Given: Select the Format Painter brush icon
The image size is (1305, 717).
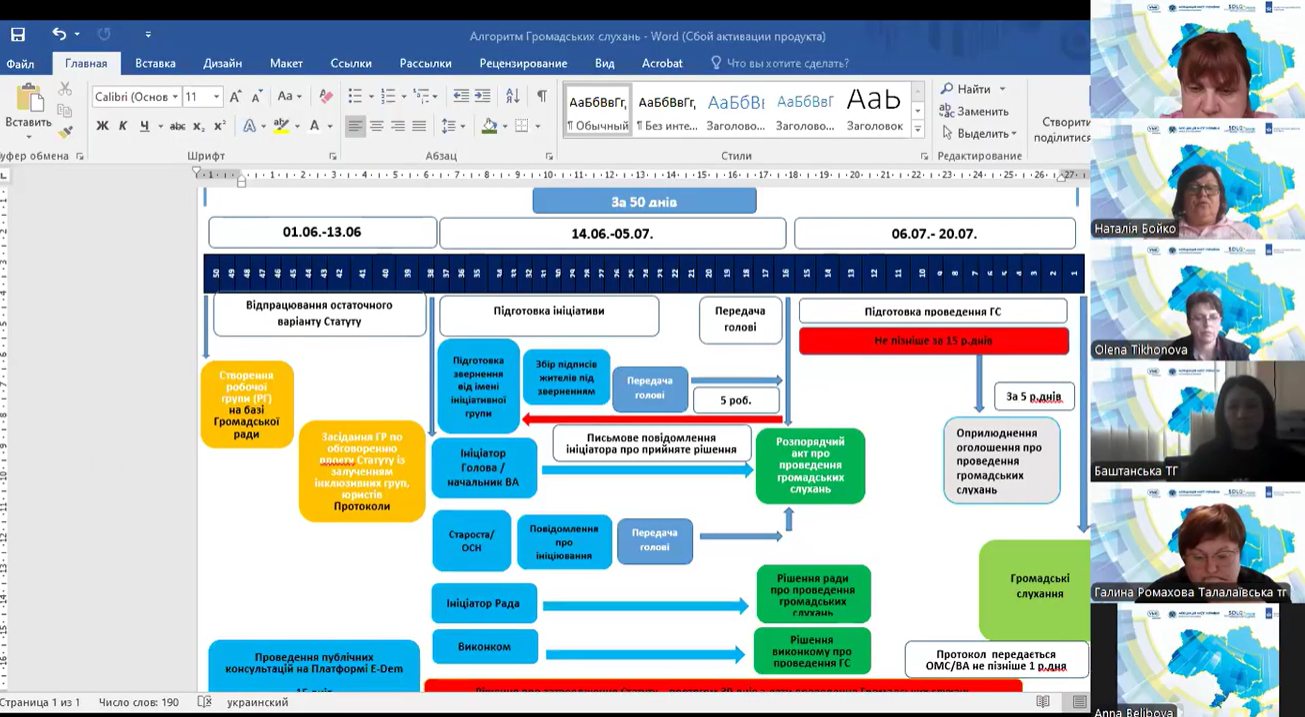Looking at the screenshot, I should coord(65,130).
